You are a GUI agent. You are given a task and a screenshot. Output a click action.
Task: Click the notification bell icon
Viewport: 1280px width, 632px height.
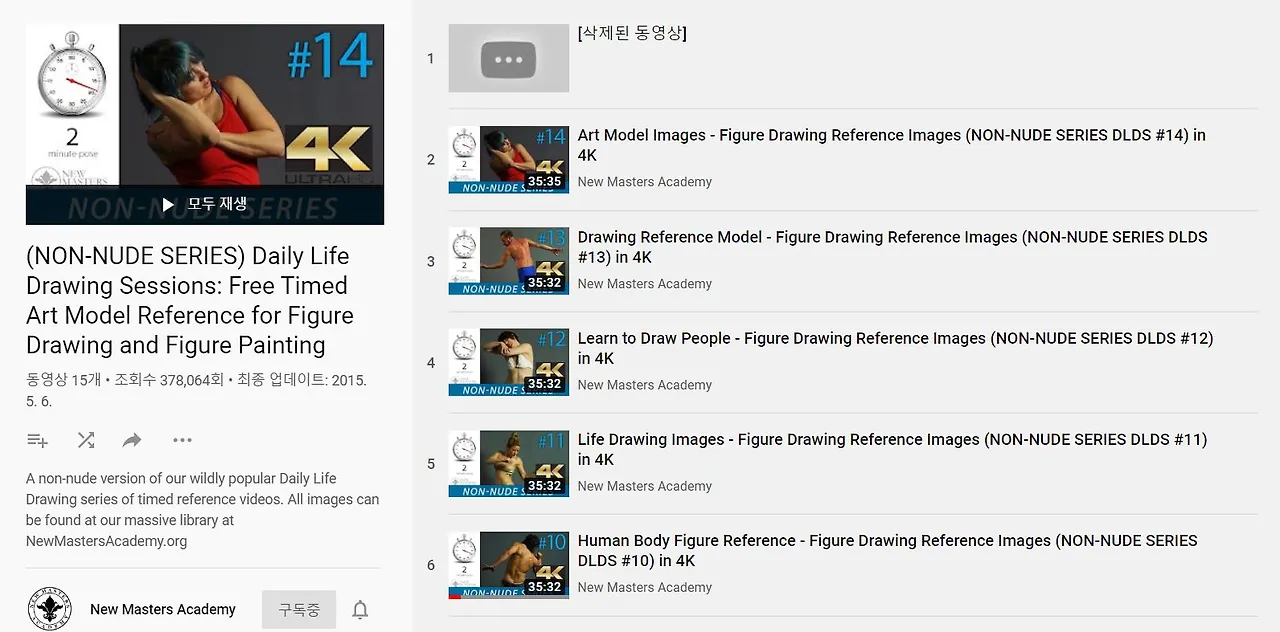coord(360,610)
